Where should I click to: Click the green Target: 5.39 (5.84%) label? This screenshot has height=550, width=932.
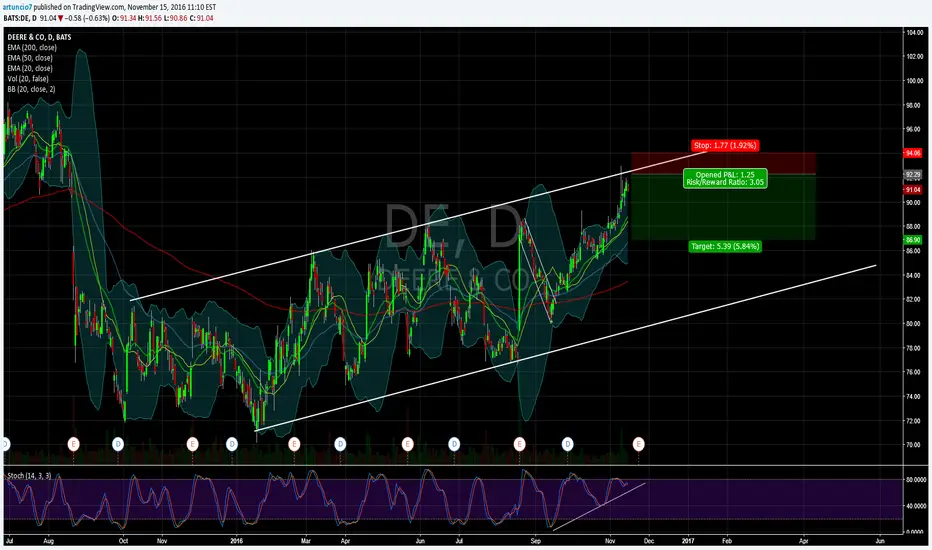pos(725,246)
